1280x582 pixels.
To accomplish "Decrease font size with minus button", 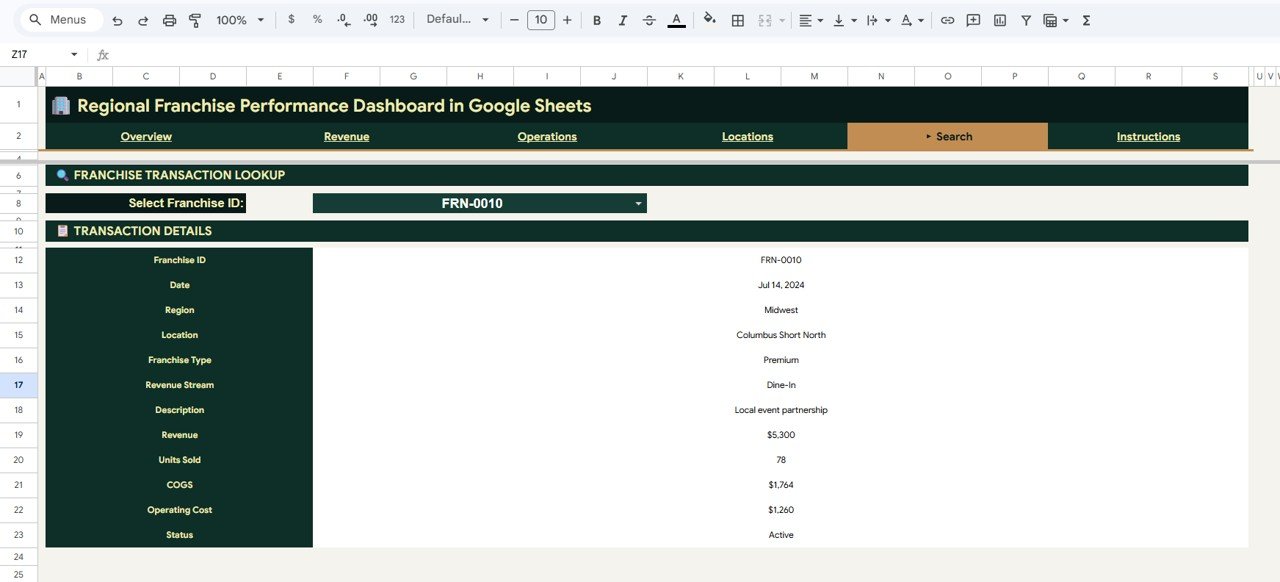I will click(x=514, y=20).
